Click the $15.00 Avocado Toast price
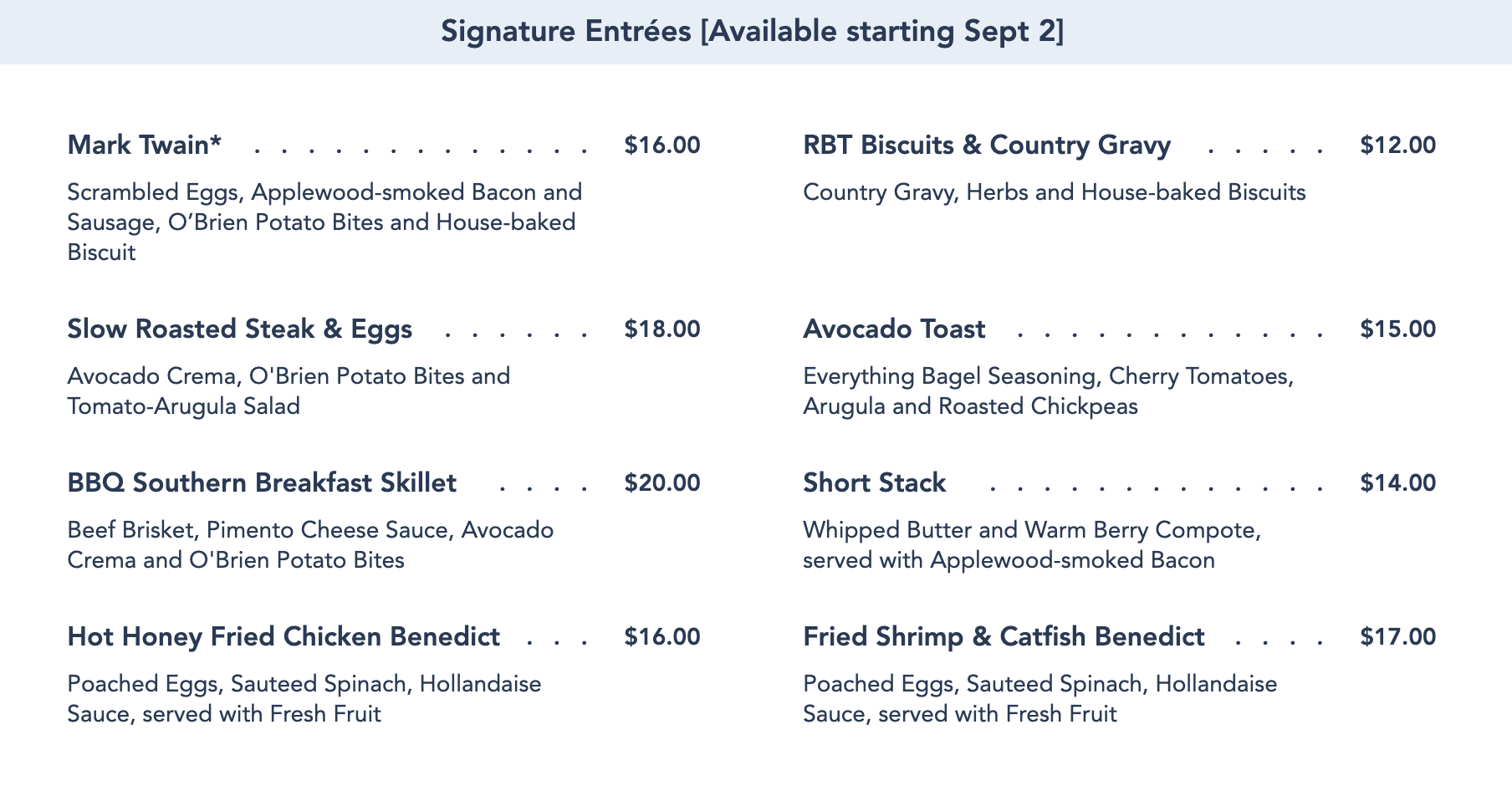 click(1397, 329)
